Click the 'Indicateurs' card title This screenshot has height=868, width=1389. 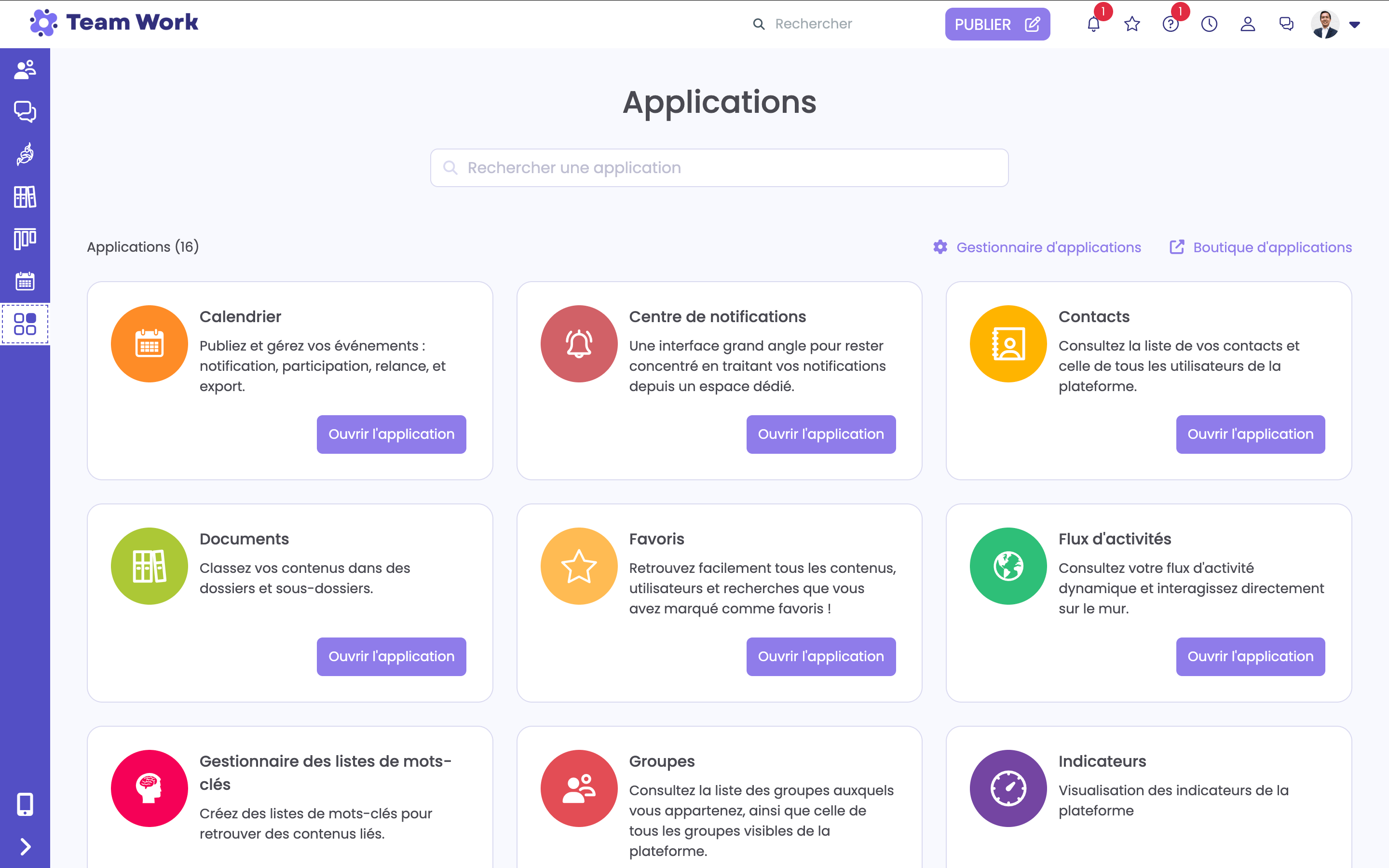click(1102, 761)
